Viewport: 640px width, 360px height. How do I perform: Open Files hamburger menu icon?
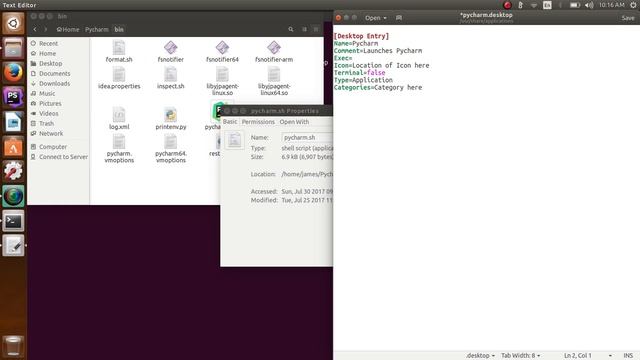316,29
